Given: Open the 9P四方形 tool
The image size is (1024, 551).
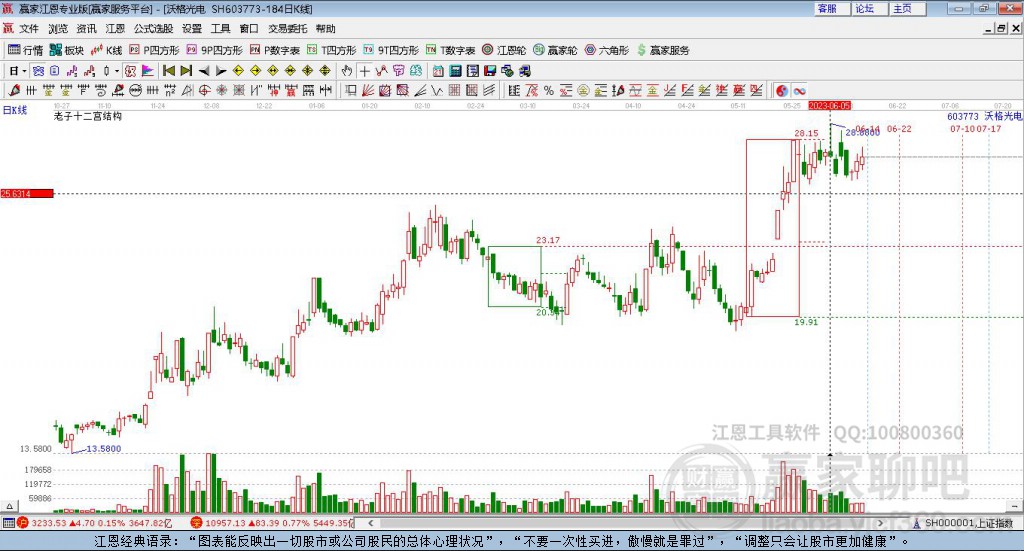Looking at the screenshot, I should pos(214,50).
